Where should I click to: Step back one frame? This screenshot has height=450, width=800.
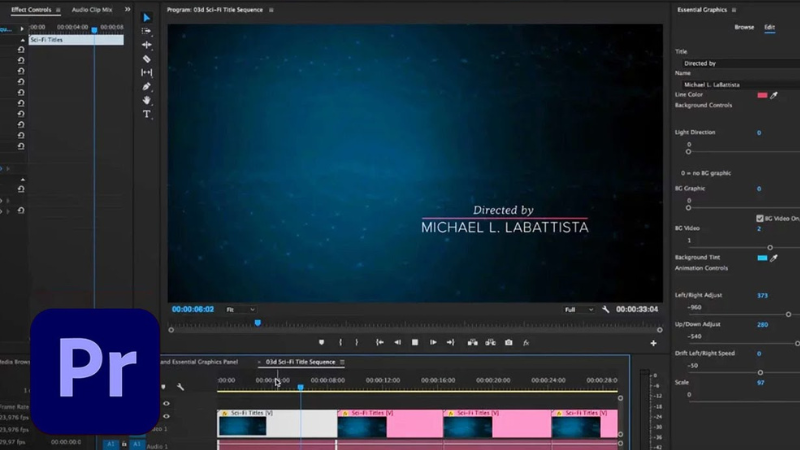[x=397, y=342]
